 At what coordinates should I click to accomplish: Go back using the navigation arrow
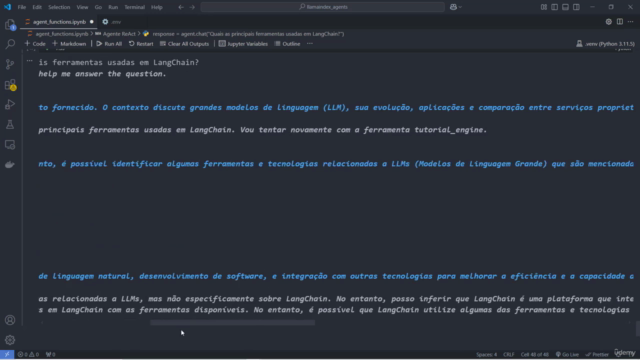(181, 7)
